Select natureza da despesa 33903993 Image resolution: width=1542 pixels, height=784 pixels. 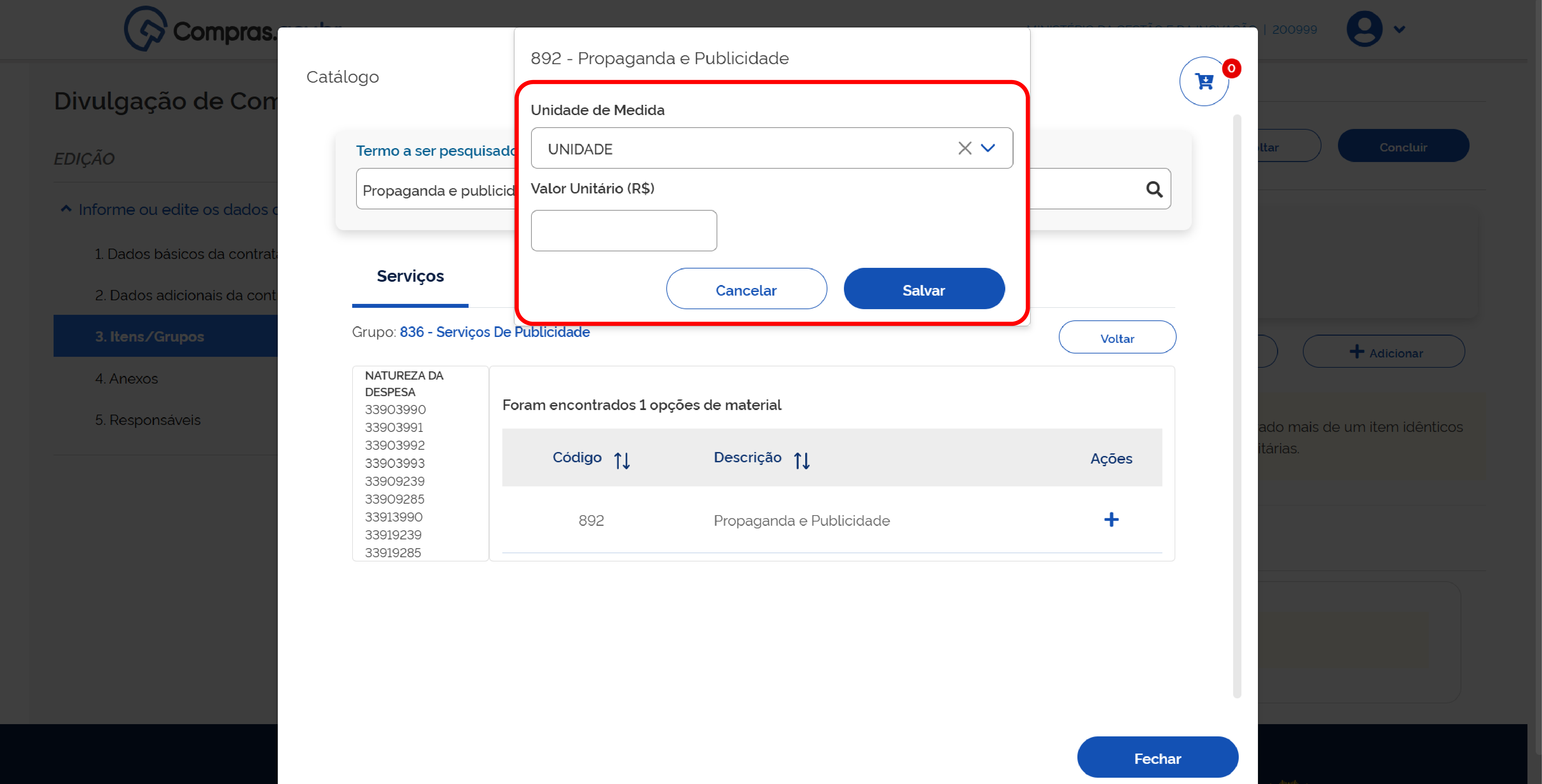[x=395, y=464]
